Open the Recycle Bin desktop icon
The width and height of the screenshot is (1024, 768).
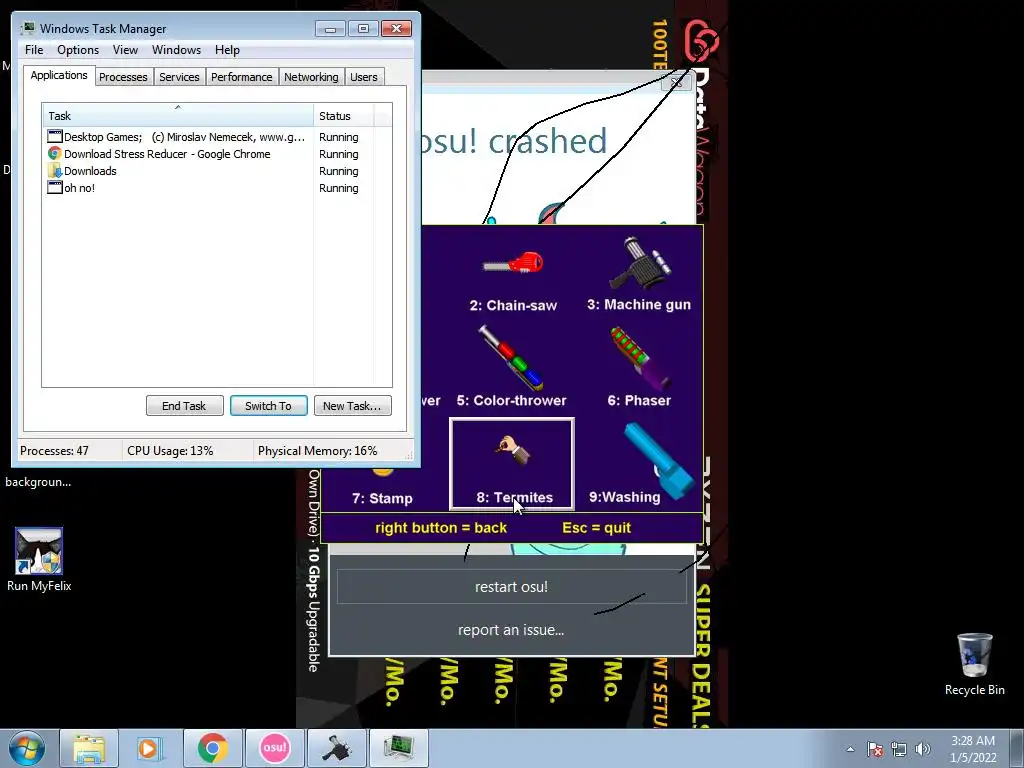point(974,664)
